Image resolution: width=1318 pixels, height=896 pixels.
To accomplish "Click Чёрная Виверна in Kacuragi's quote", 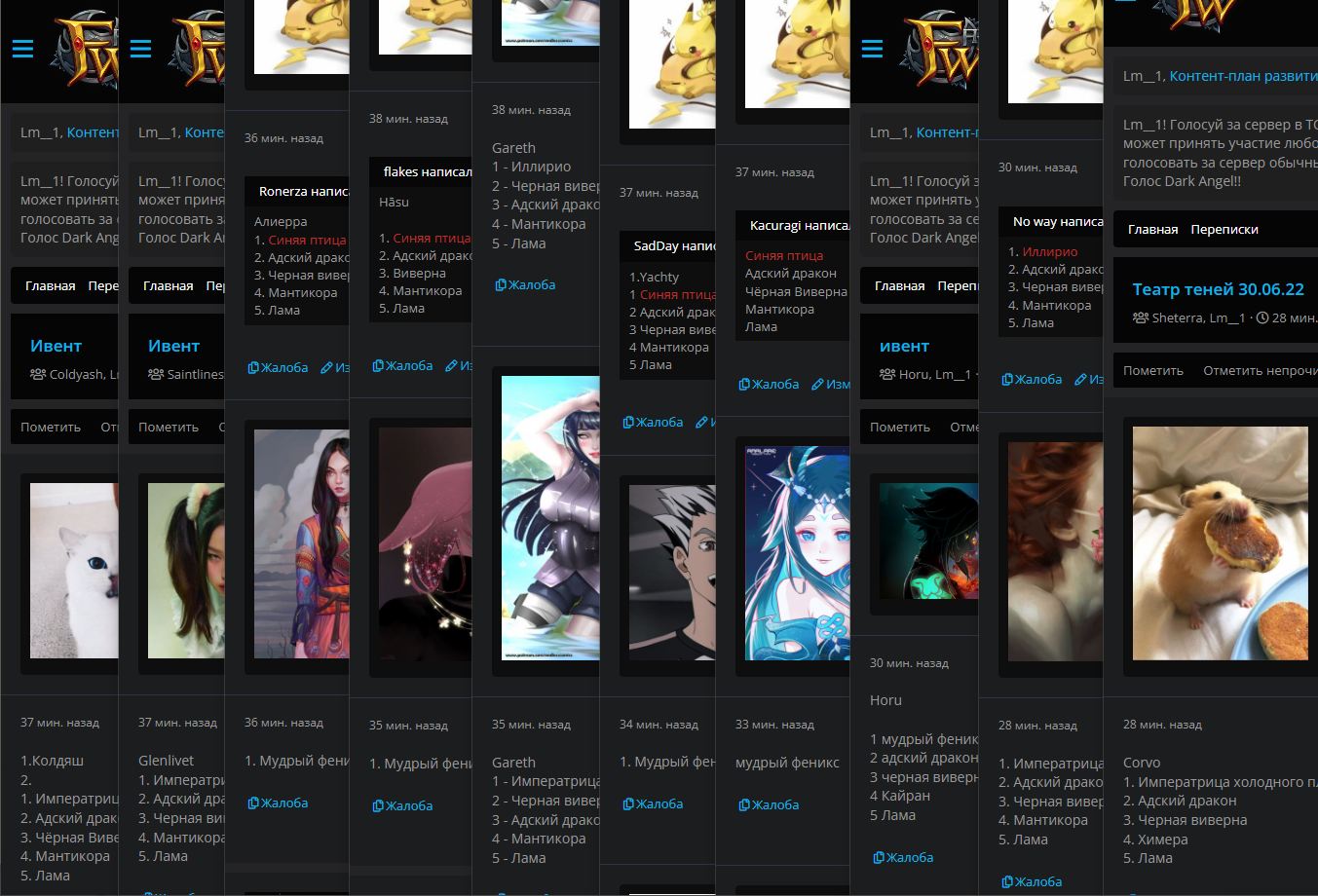I will coord(796,291).
